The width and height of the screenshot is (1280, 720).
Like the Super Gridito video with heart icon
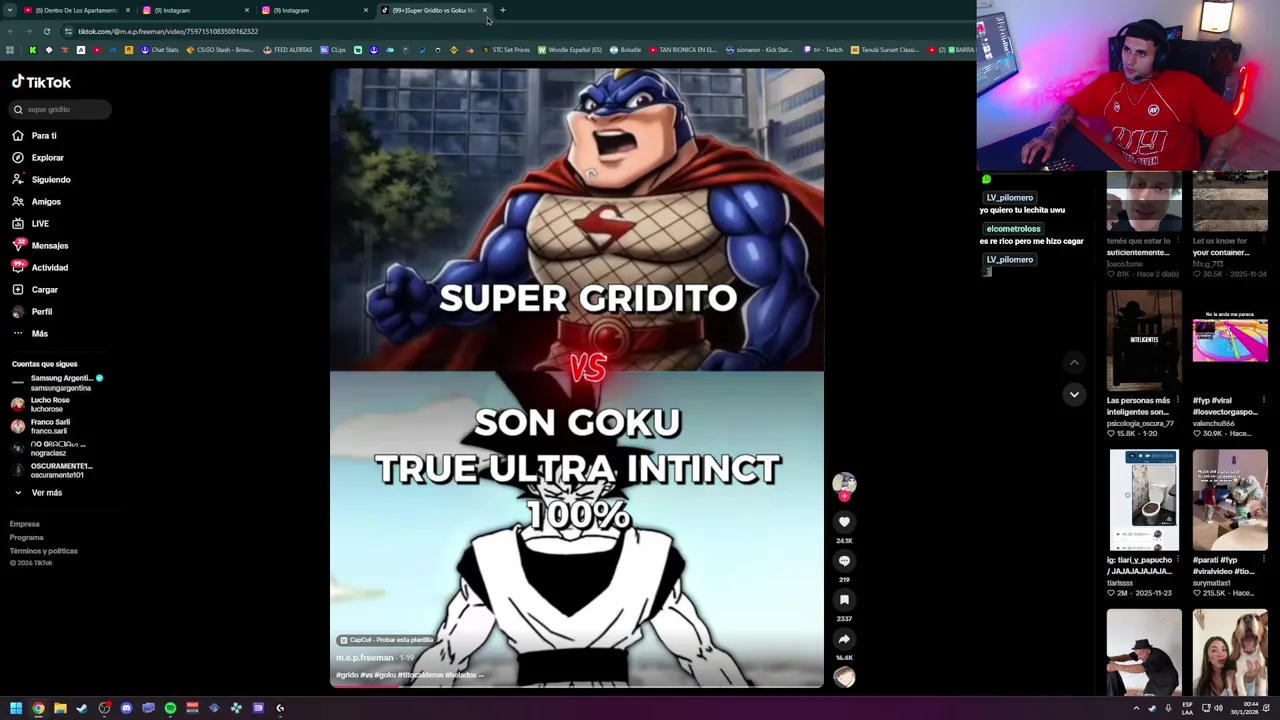tap(844, 521)
